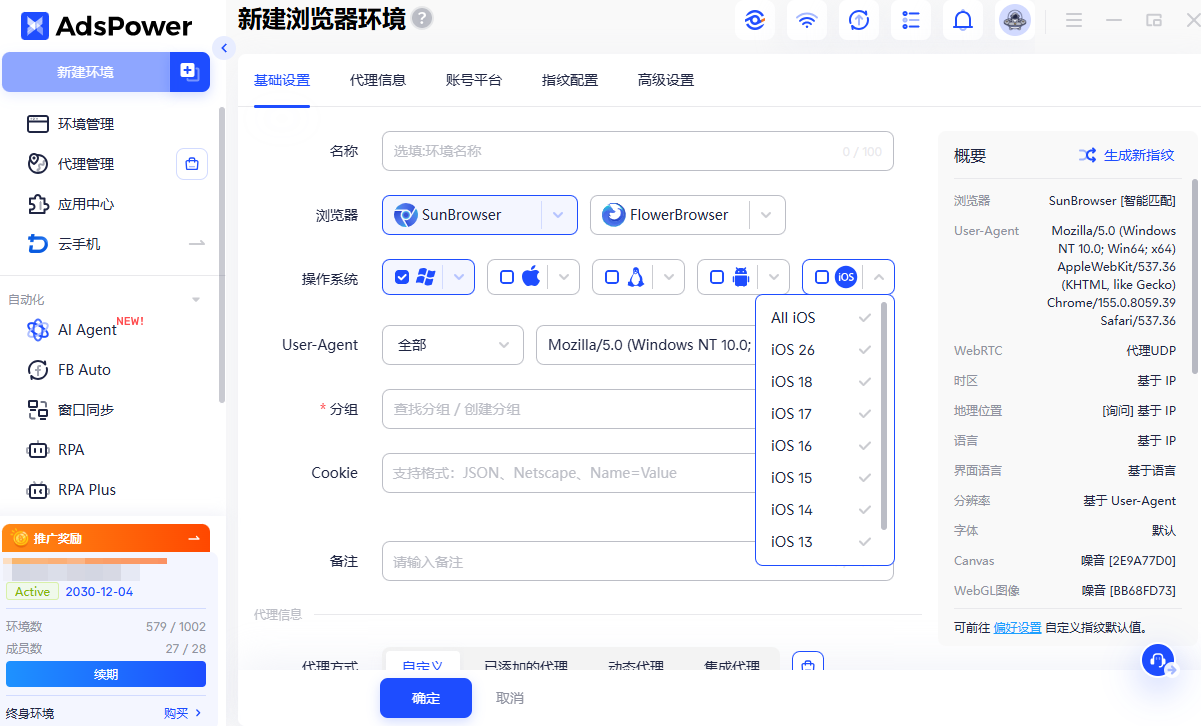This screenshot has width=1201, height=726.
Task: Toggle the iOS checkbox
Action: click(822, 277)
